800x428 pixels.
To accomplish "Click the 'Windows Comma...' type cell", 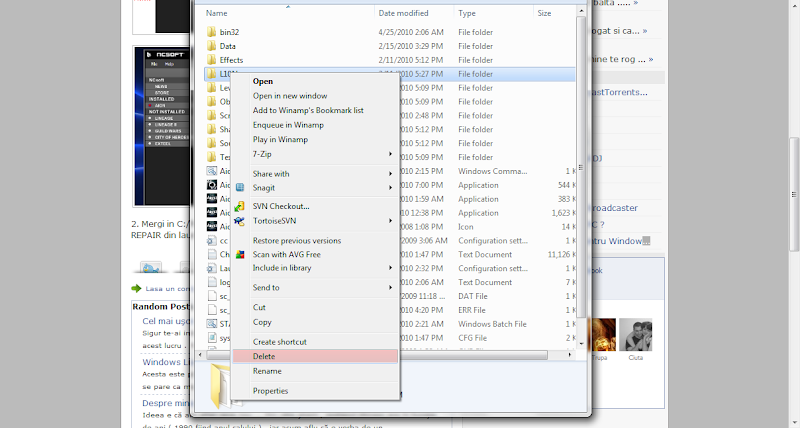I will (493, 171).
